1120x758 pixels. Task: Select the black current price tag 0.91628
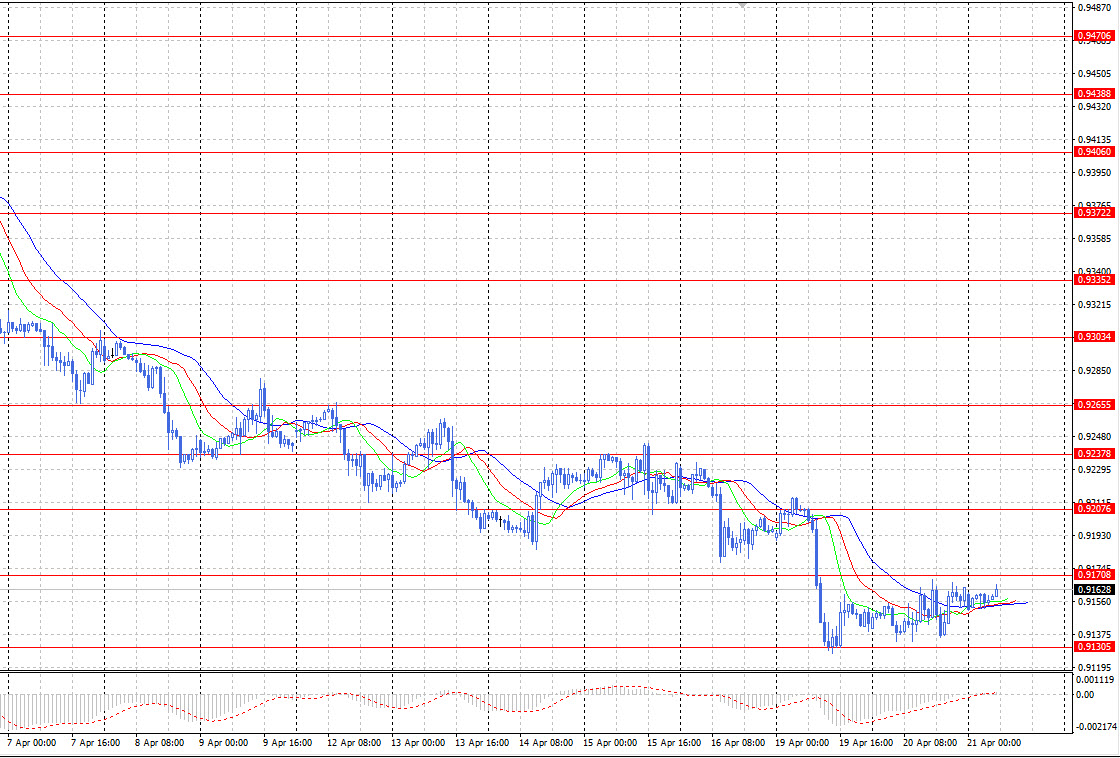point(1094,589)
